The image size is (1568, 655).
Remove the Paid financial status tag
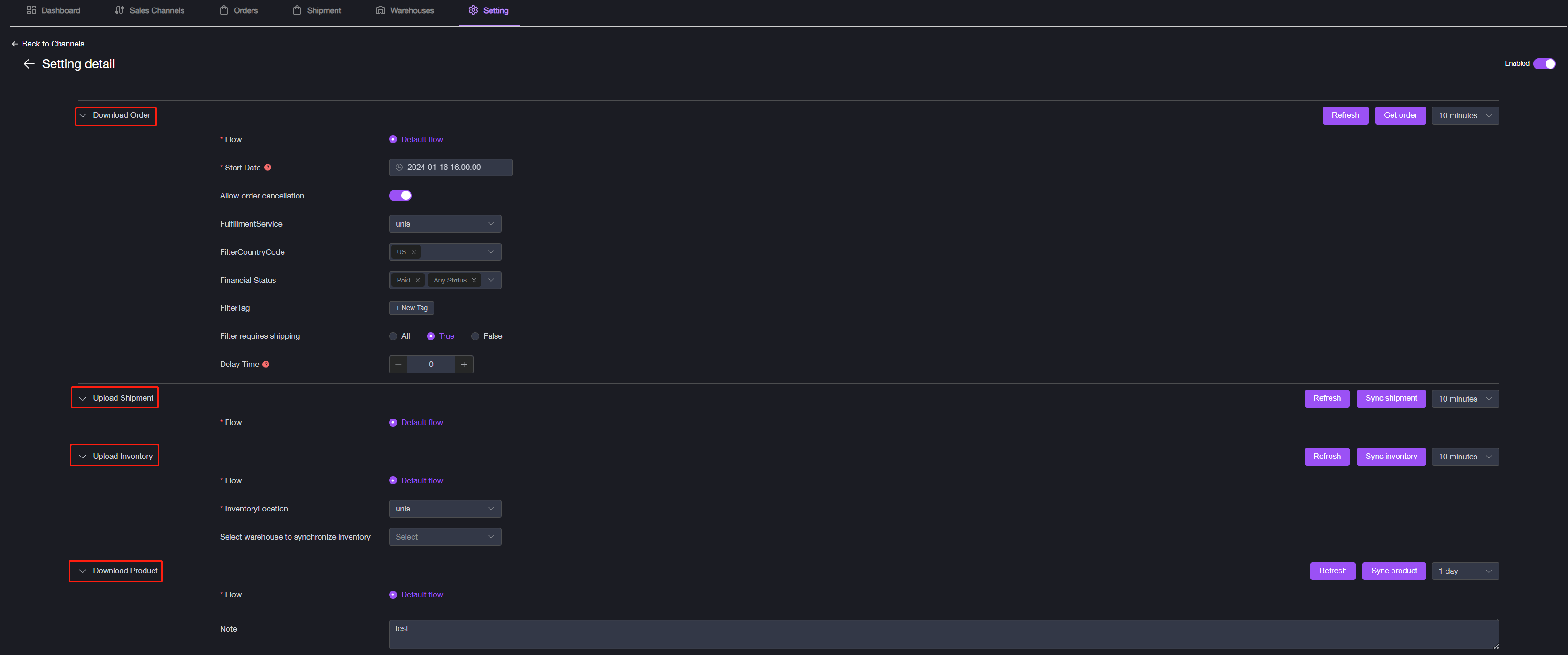(418, 280)
